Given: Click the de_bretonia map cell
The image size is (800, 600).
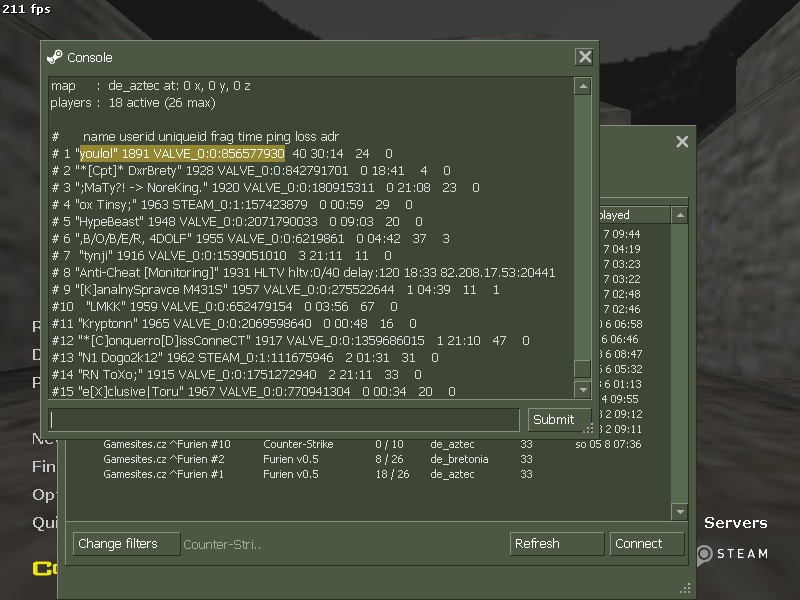Looking at the screenshot, I should [459, 459].
